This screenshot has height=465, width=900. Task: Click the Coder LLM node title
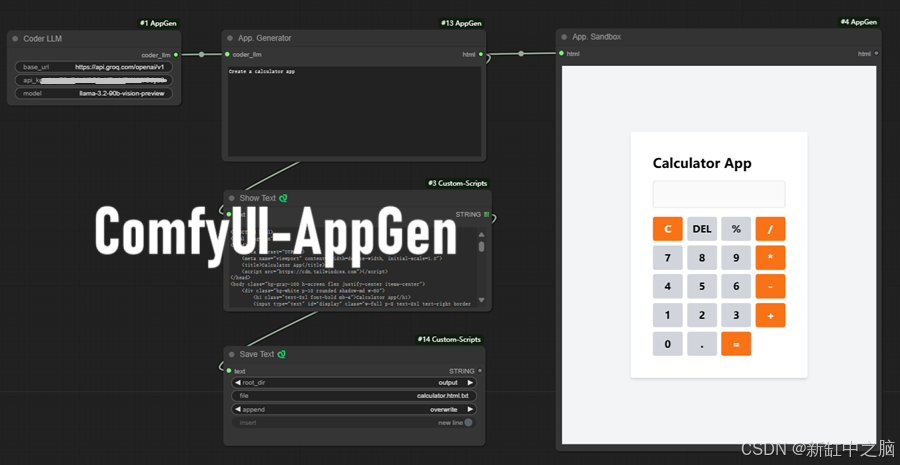pyautogui.click(x=42, y=39)
